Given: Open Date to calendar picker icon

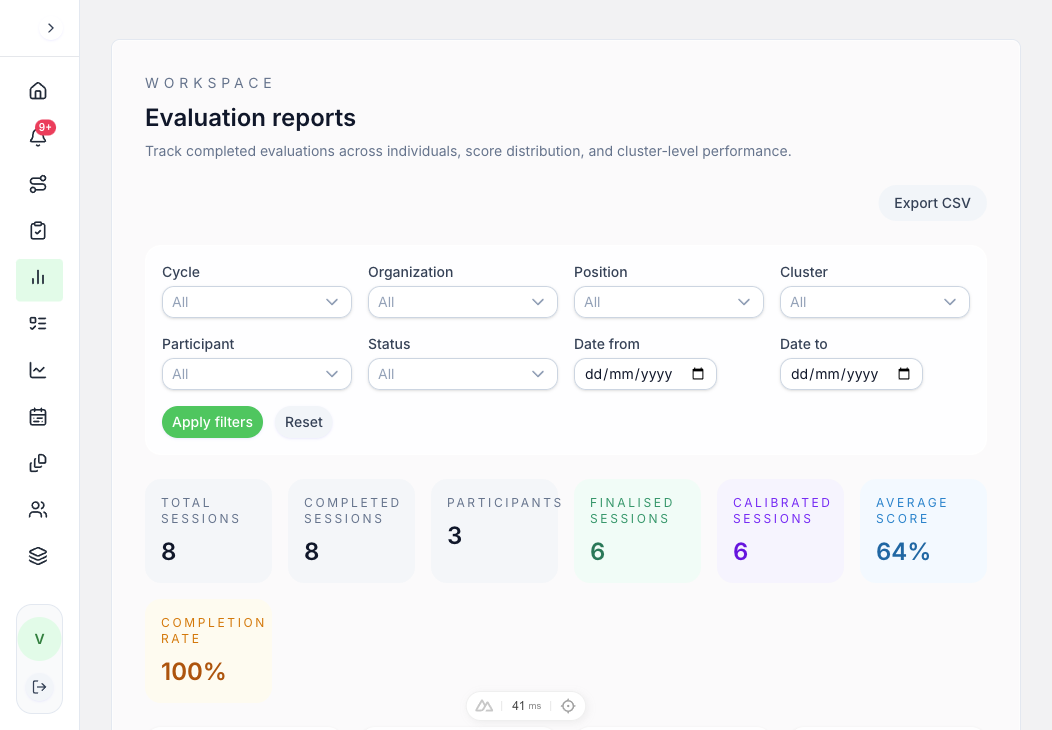Looking at the screenshot, I should point(904,374).
